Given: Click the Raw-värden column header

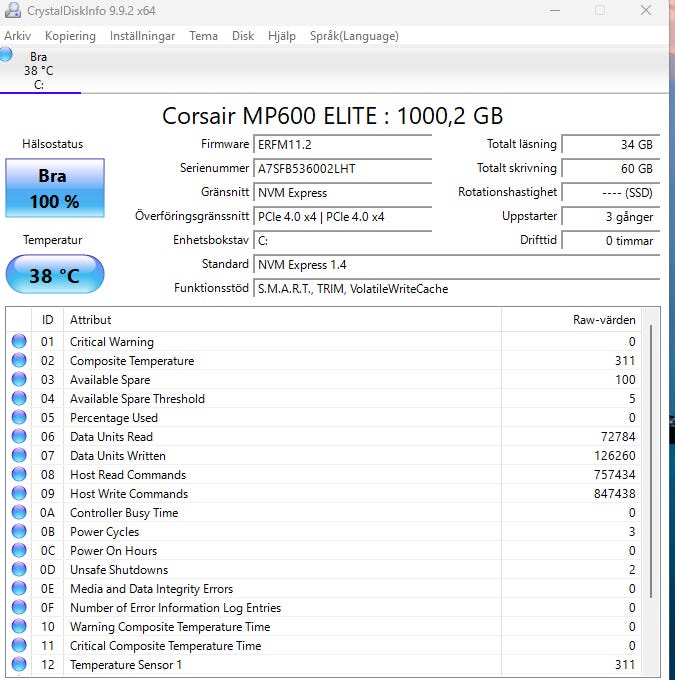Looking at the screenshot, I should coord(571,320).
